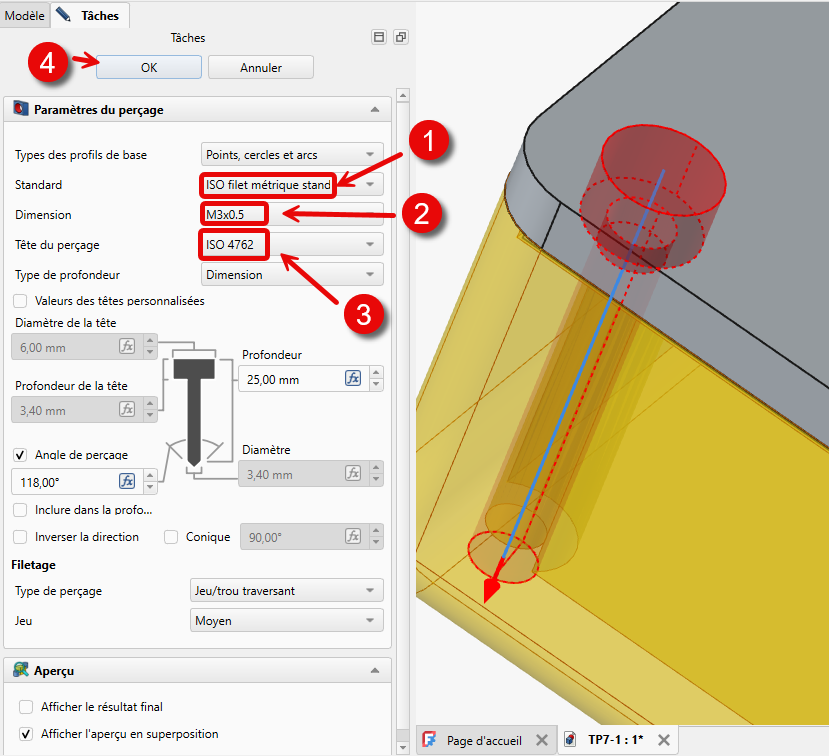The image size is (829, 756).
Task: Enable Valeurs des têtes personnalisées checkbox
Action: (21, 300)
